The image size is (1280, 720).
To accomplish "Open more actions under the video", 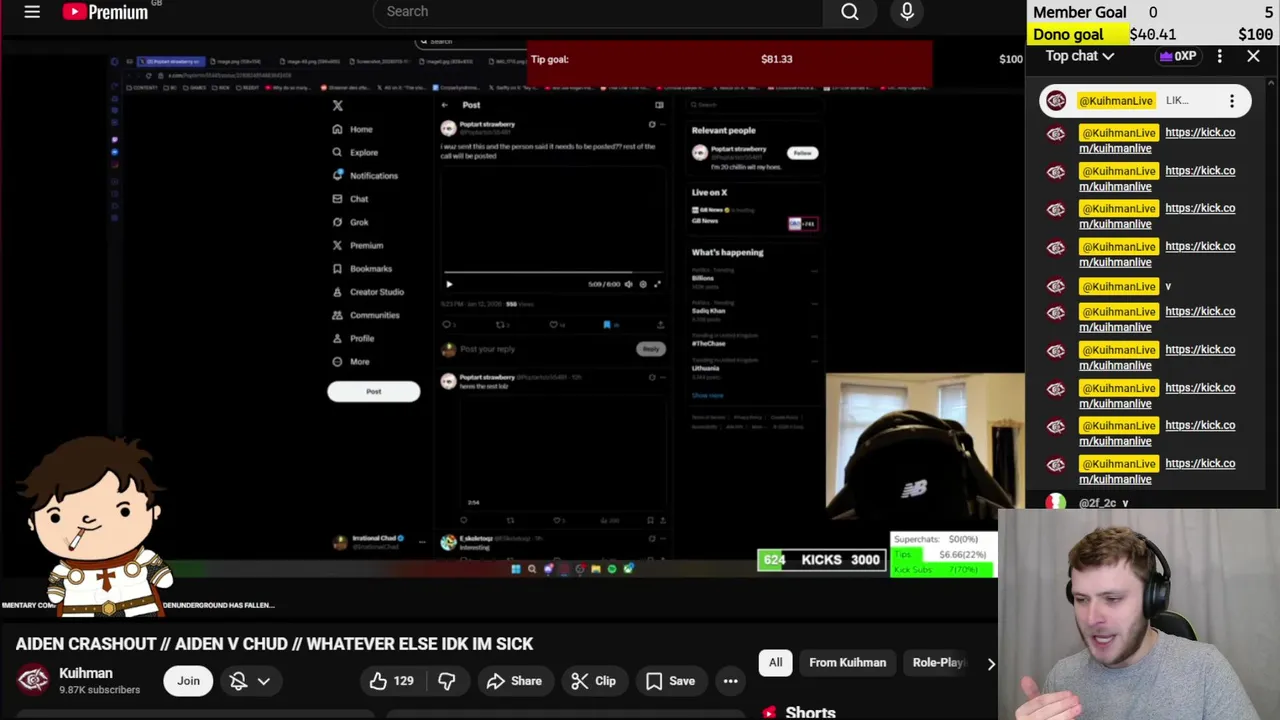I will 731,681.
